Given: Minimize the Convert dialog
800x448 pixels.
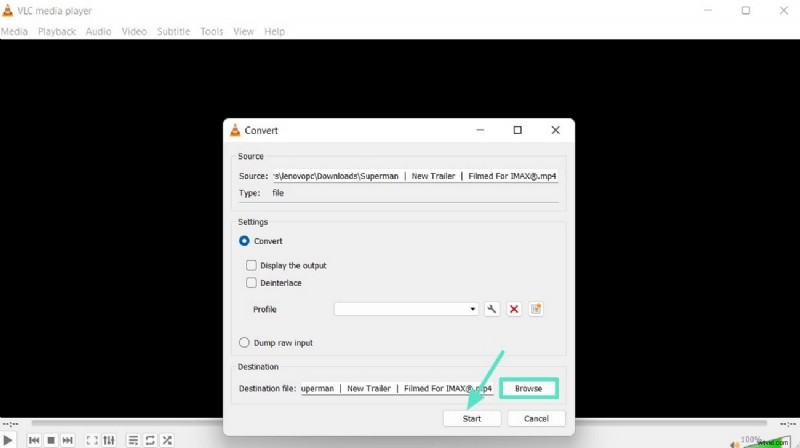Looking at the screenshot, I should point(480,130).
